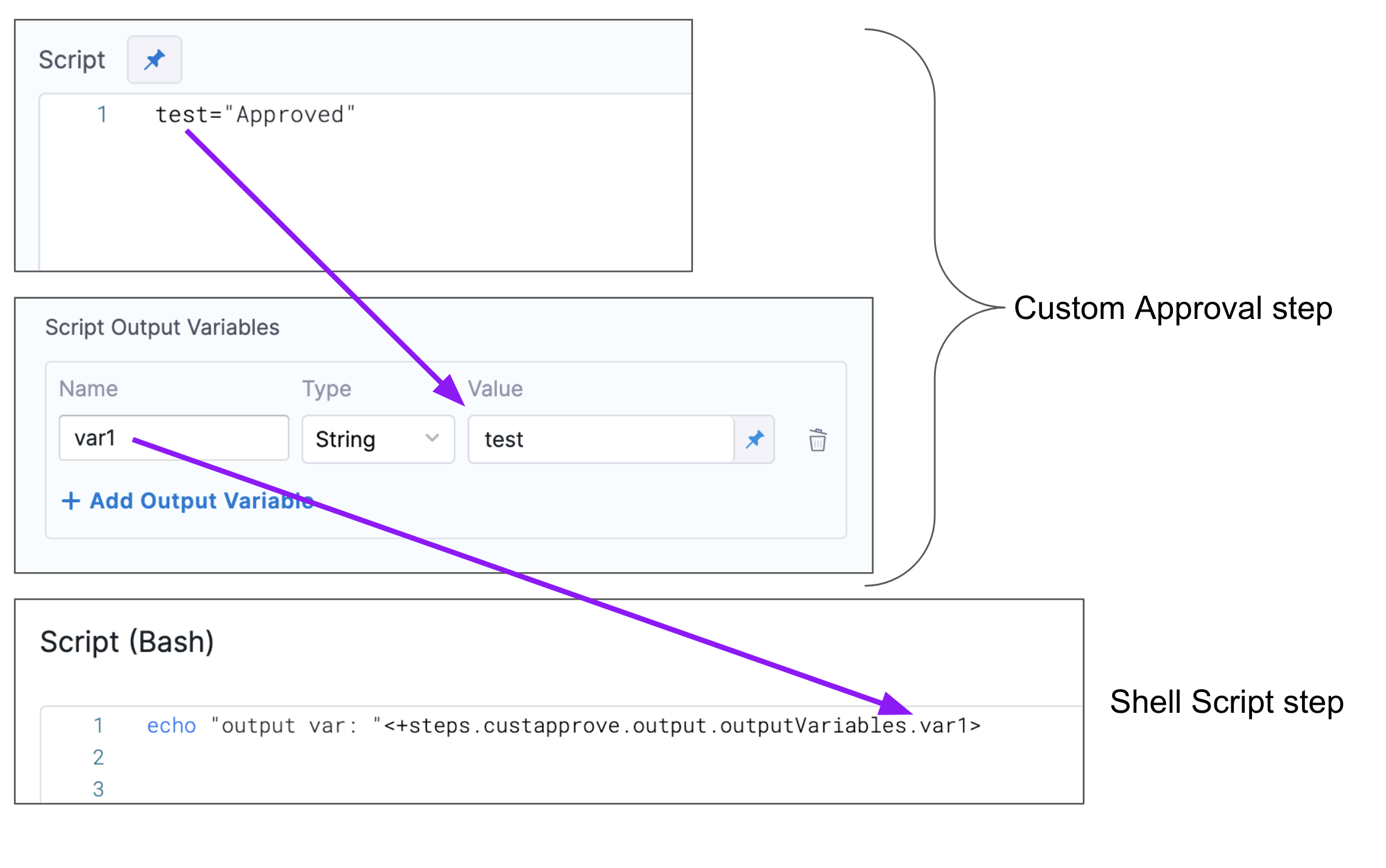Click the Value input containing test
Viewport: 1386px width, 868px height.
(x=600, y=439)
